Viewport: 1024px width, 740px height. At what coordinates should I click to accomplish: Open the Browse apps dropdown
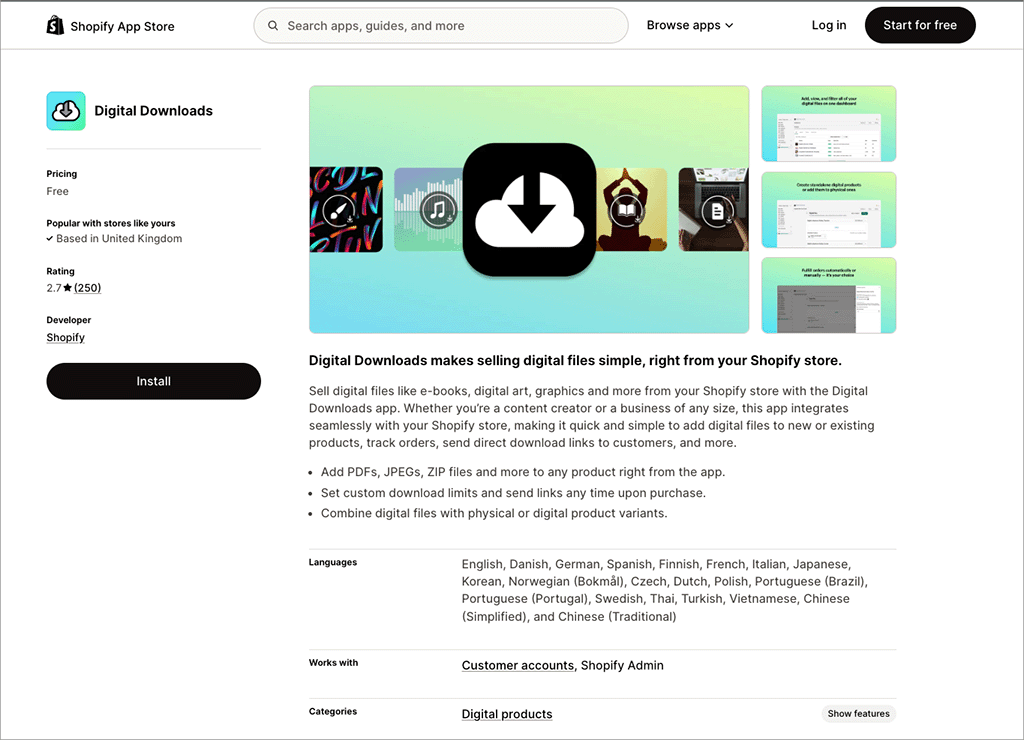683,25
